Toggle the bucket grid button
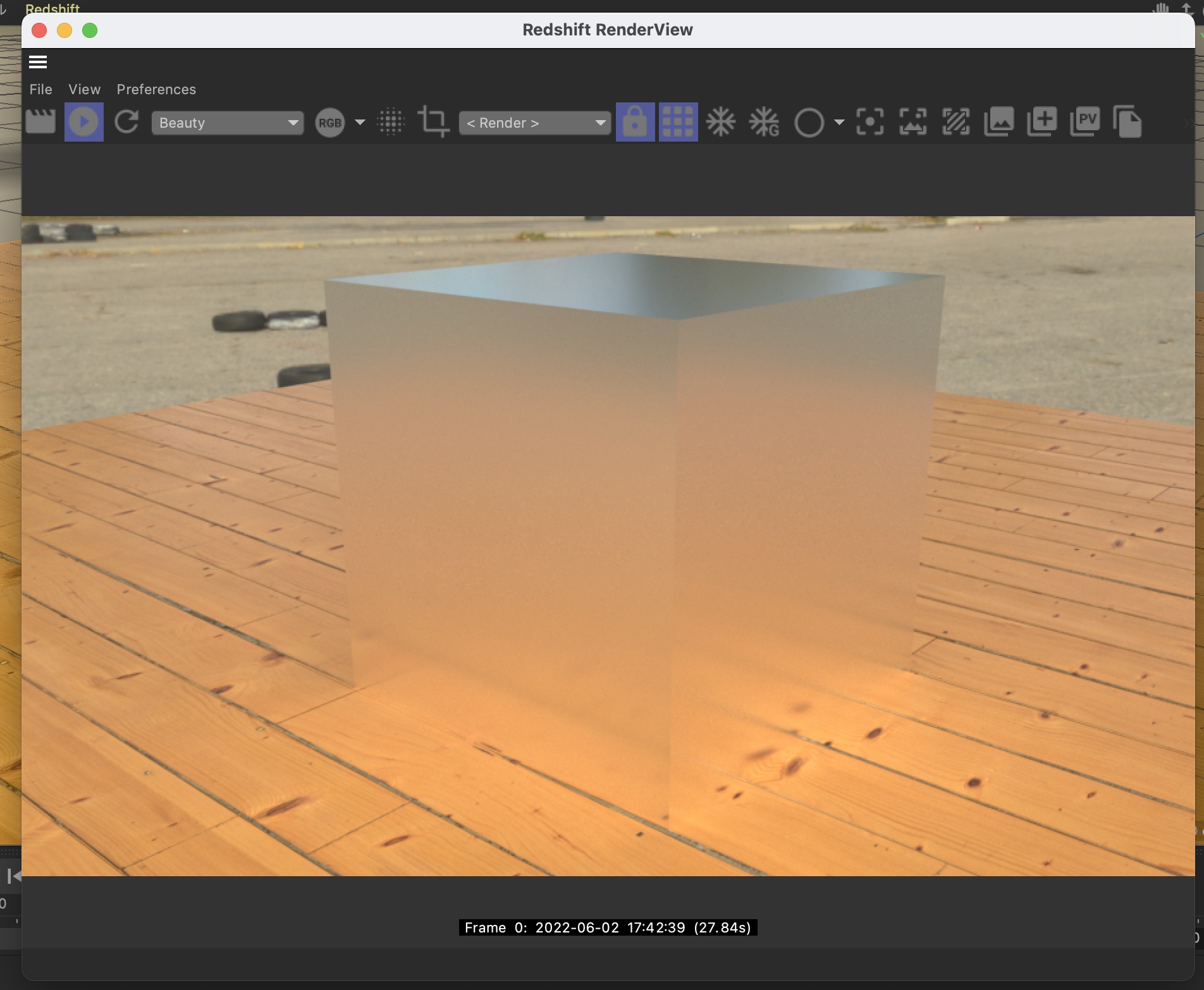Screen dimensions: 1204x990 pos(678,122)
